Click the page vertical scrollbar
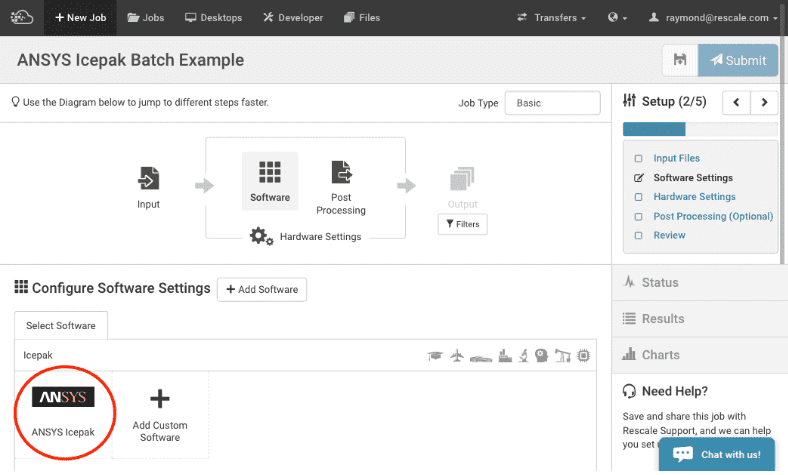 point(784,136)
